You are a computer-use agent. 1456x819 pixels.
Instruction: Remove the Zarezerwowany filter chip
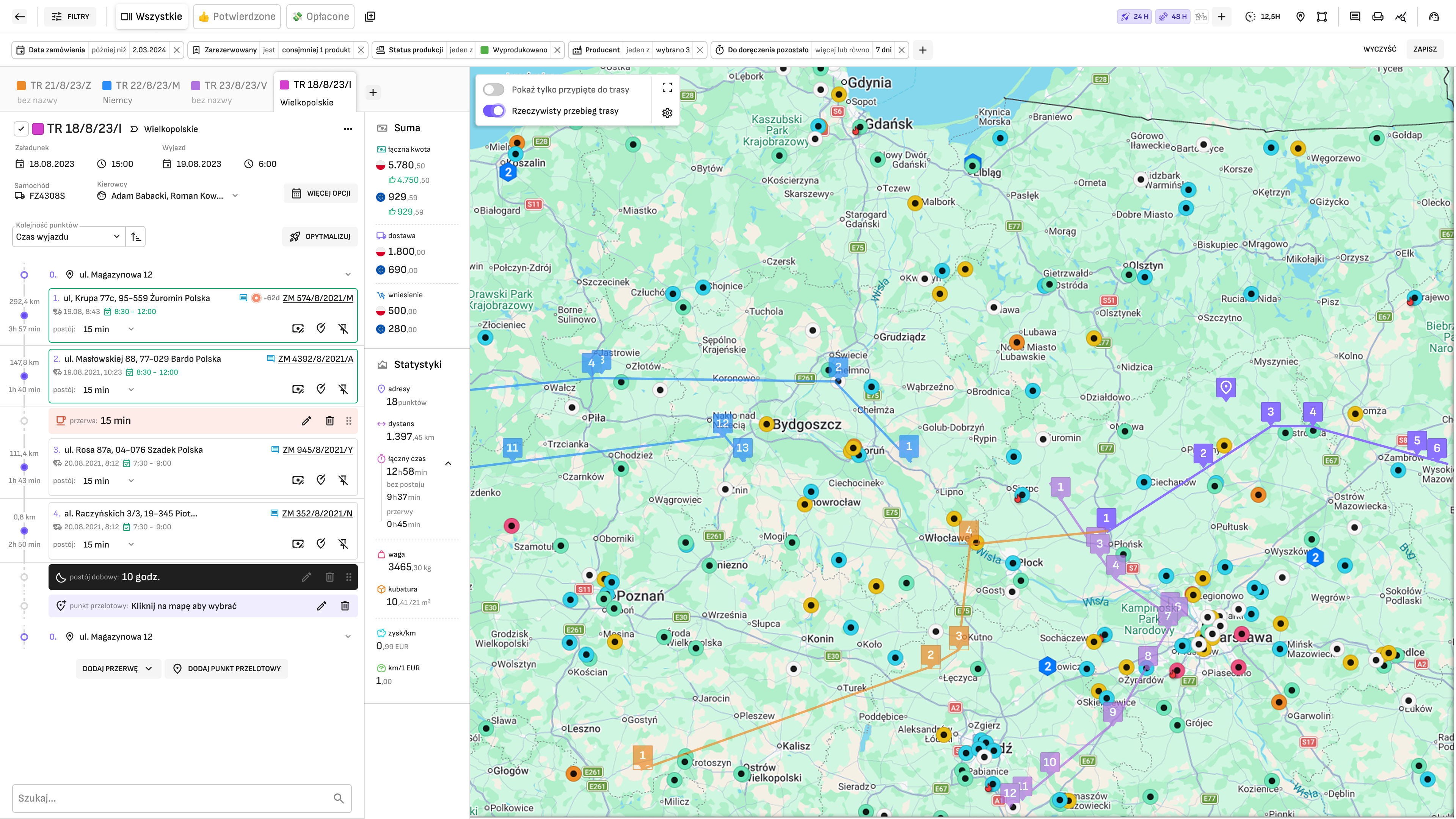pos(361,50)
